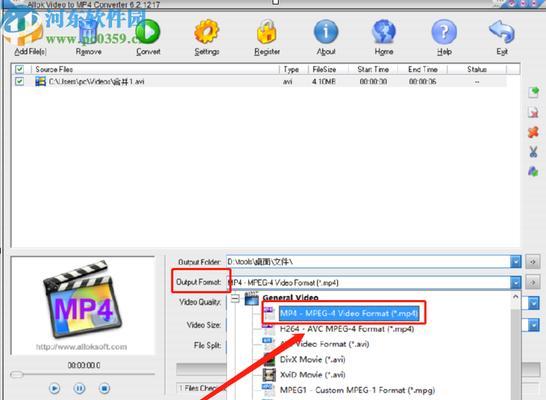This screenshot has width=546, height=400.
Task: Click the 4.10MB file size cell
Action: [324, 81]
